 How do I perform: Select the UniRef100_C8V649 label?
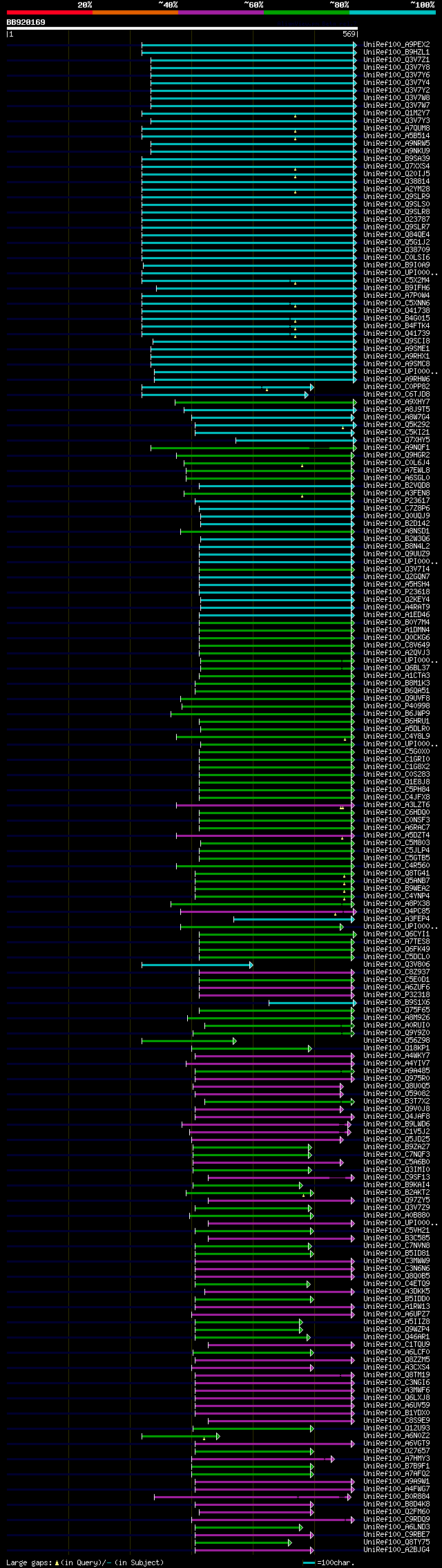tap(396, 645)
